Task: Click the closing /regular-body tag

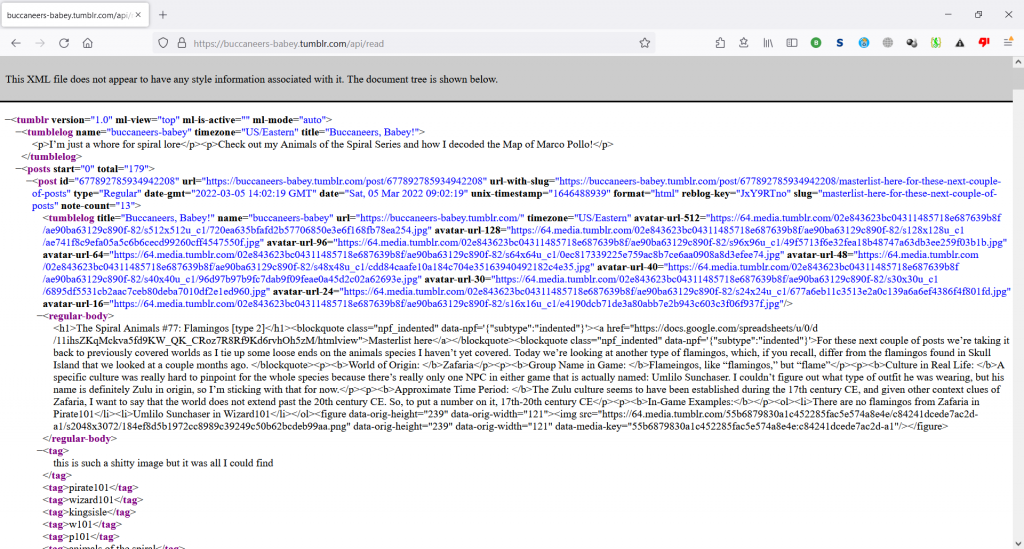Action: coord(79,439)
